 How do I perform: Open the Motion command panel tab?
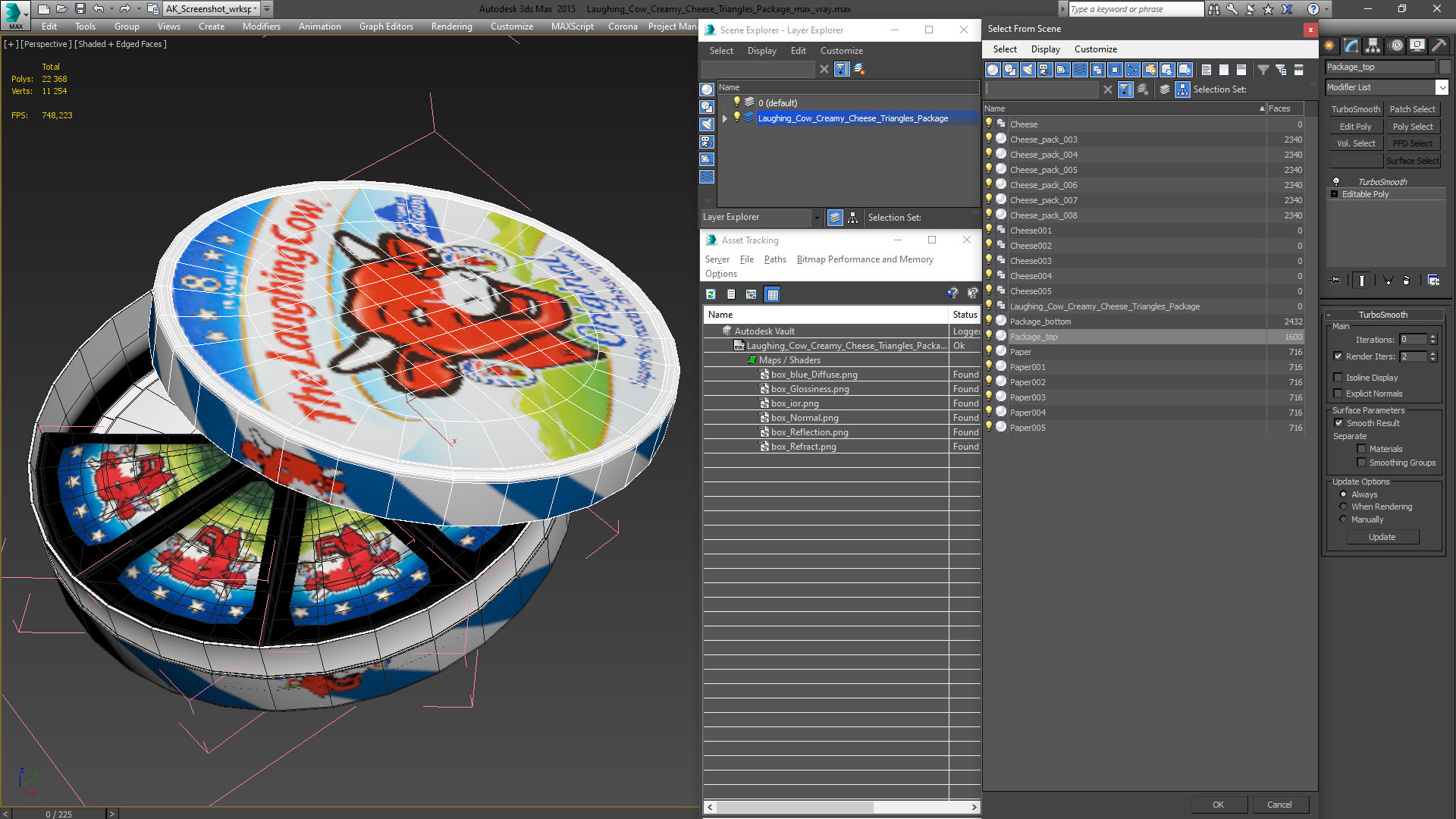click(x=1396, y=45)
